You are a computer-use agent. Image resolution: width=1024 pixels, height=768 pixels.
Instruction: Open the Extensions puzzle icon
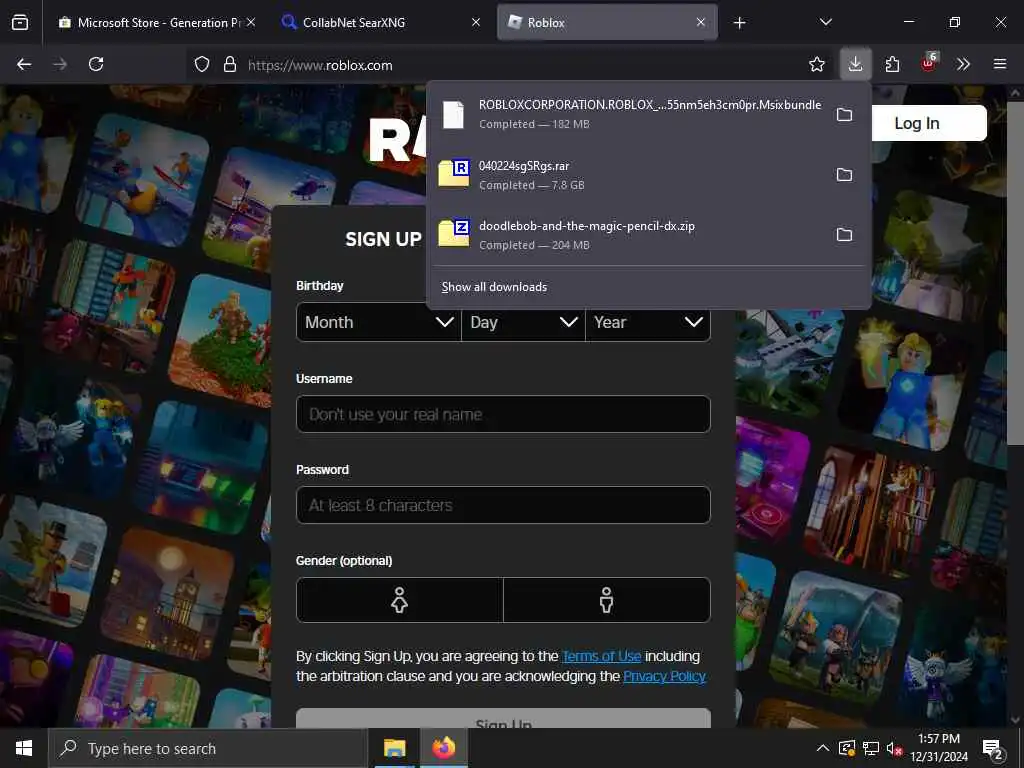[x=892, y=64]
